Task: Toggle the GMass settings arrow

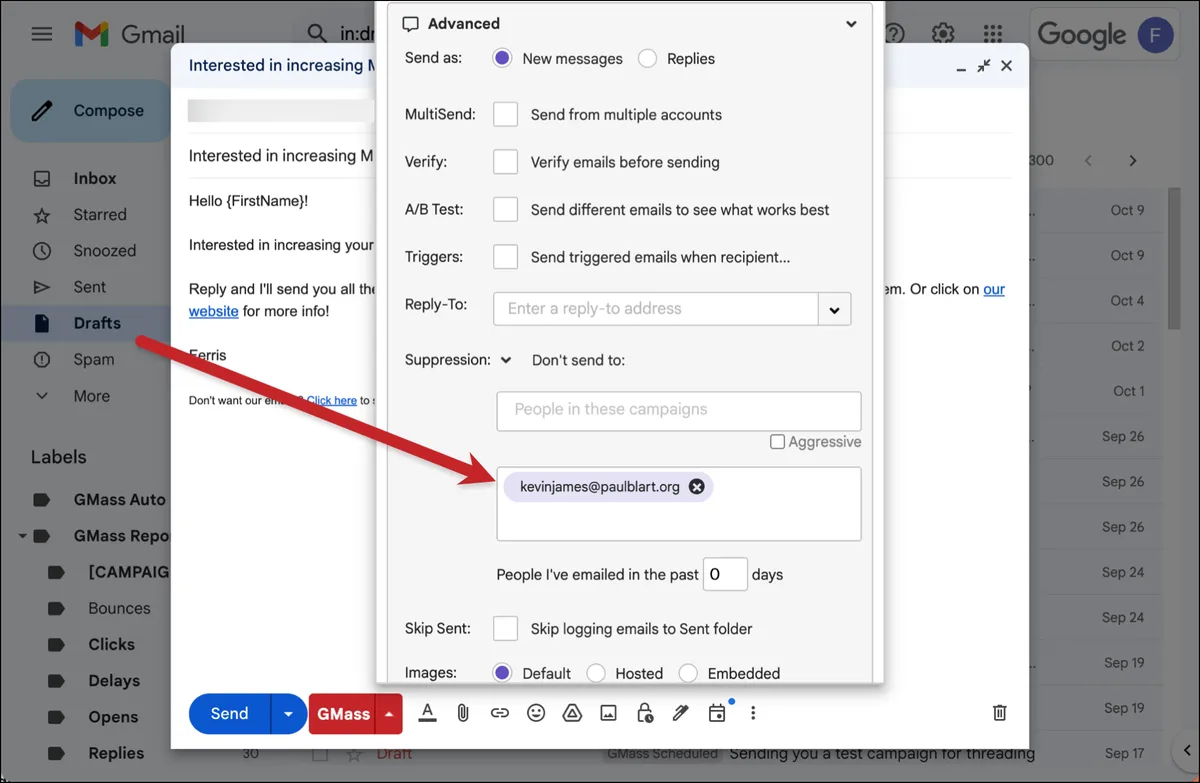Action: 389,714
